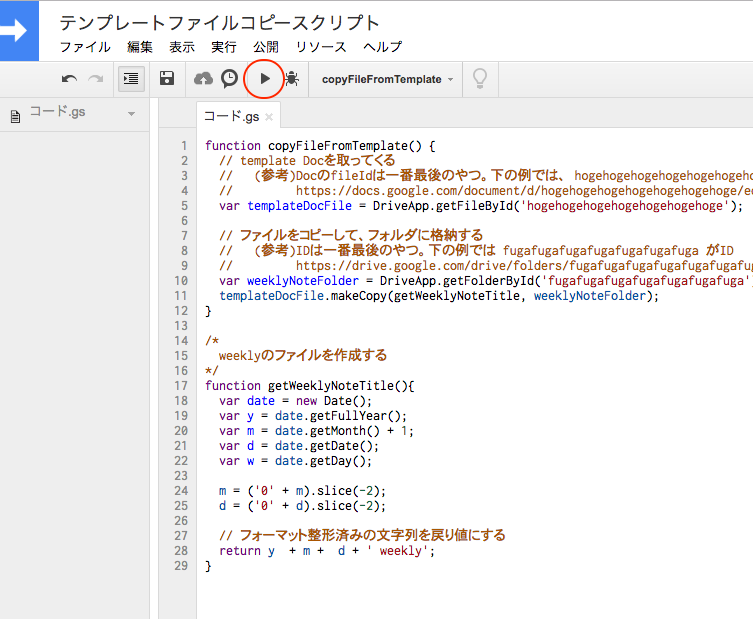Redo the last undone edit
The width and height of the screenshot is (753, 619).
point(96,79)
